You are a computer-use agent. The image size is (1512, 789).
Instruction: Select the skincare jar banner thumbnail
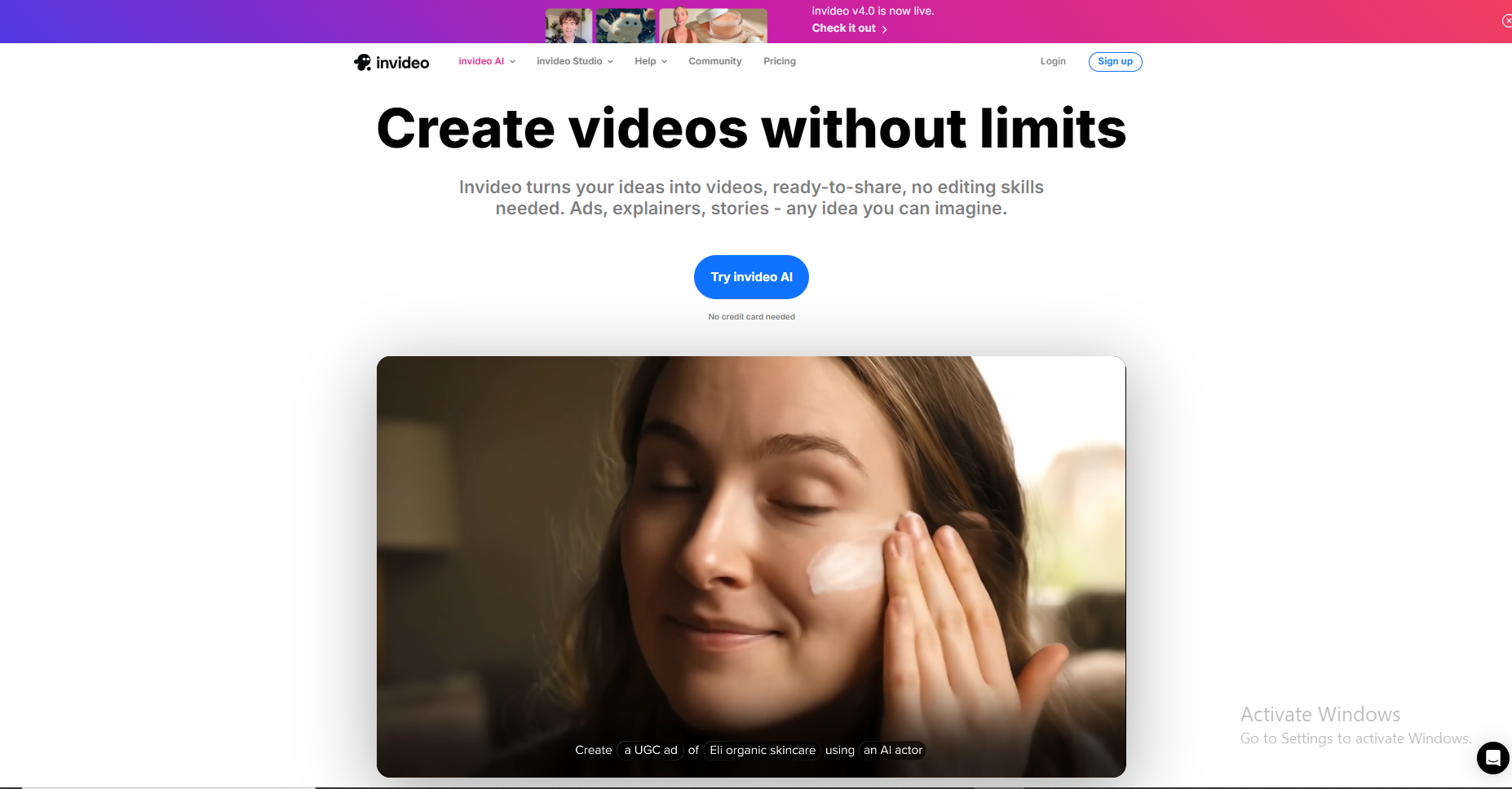[713, 25]
